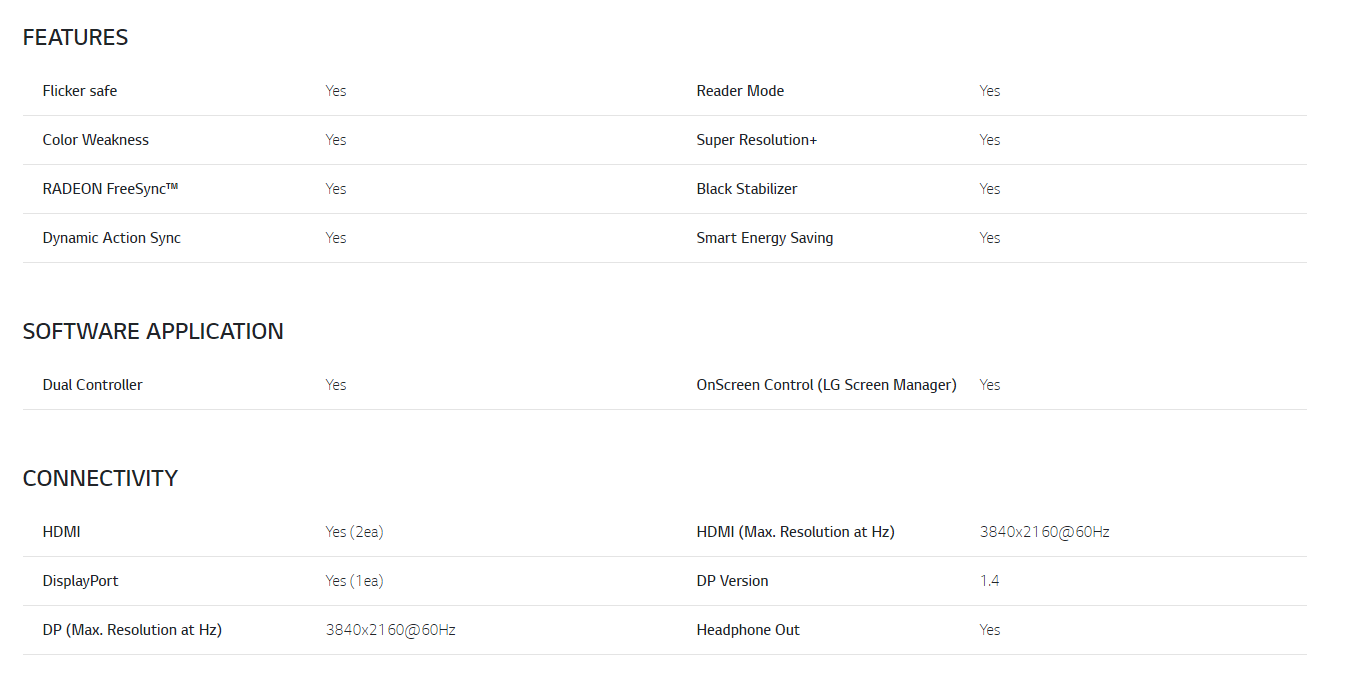1345x682 pixels.
Task: Select the HDMI 3840x2160@60Hz resolution value
Action: [1045, 532]
